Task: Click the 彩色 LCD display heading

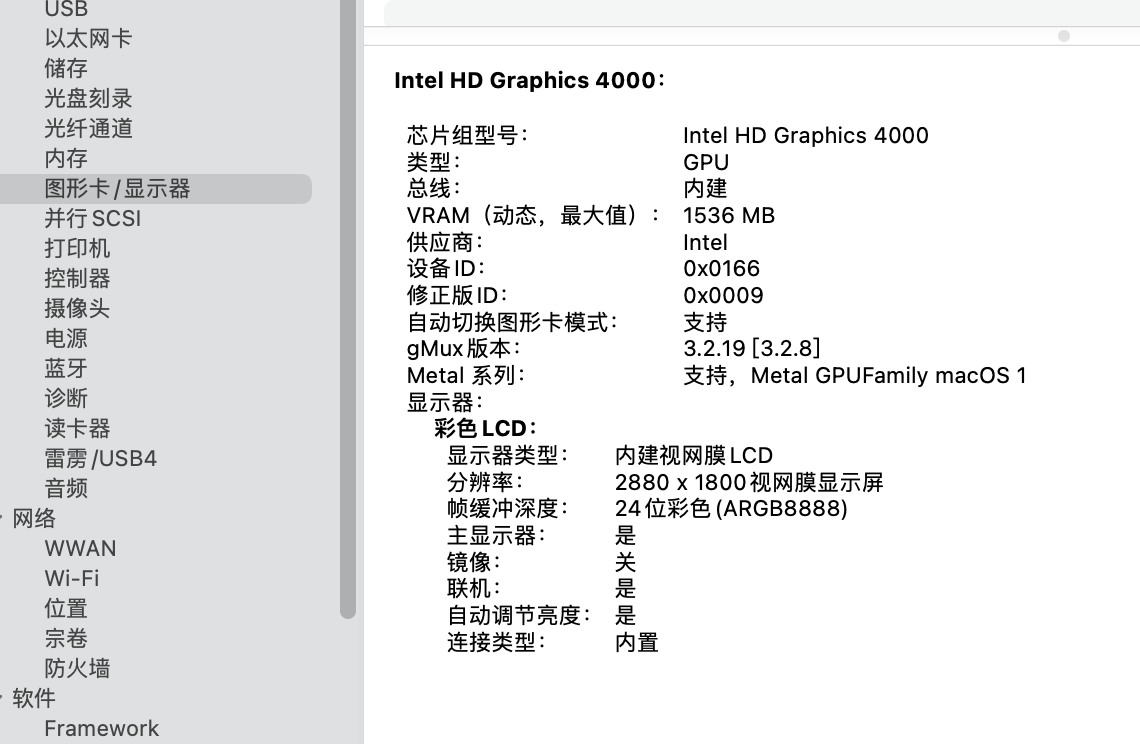Action: [x=485, y=428]
